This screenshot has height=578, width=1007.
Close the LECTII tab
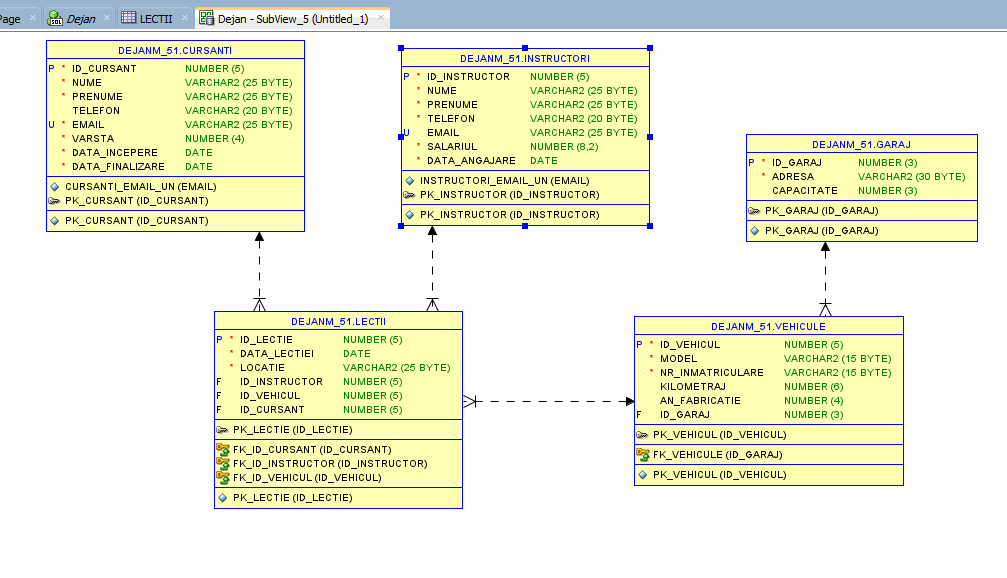185,17
